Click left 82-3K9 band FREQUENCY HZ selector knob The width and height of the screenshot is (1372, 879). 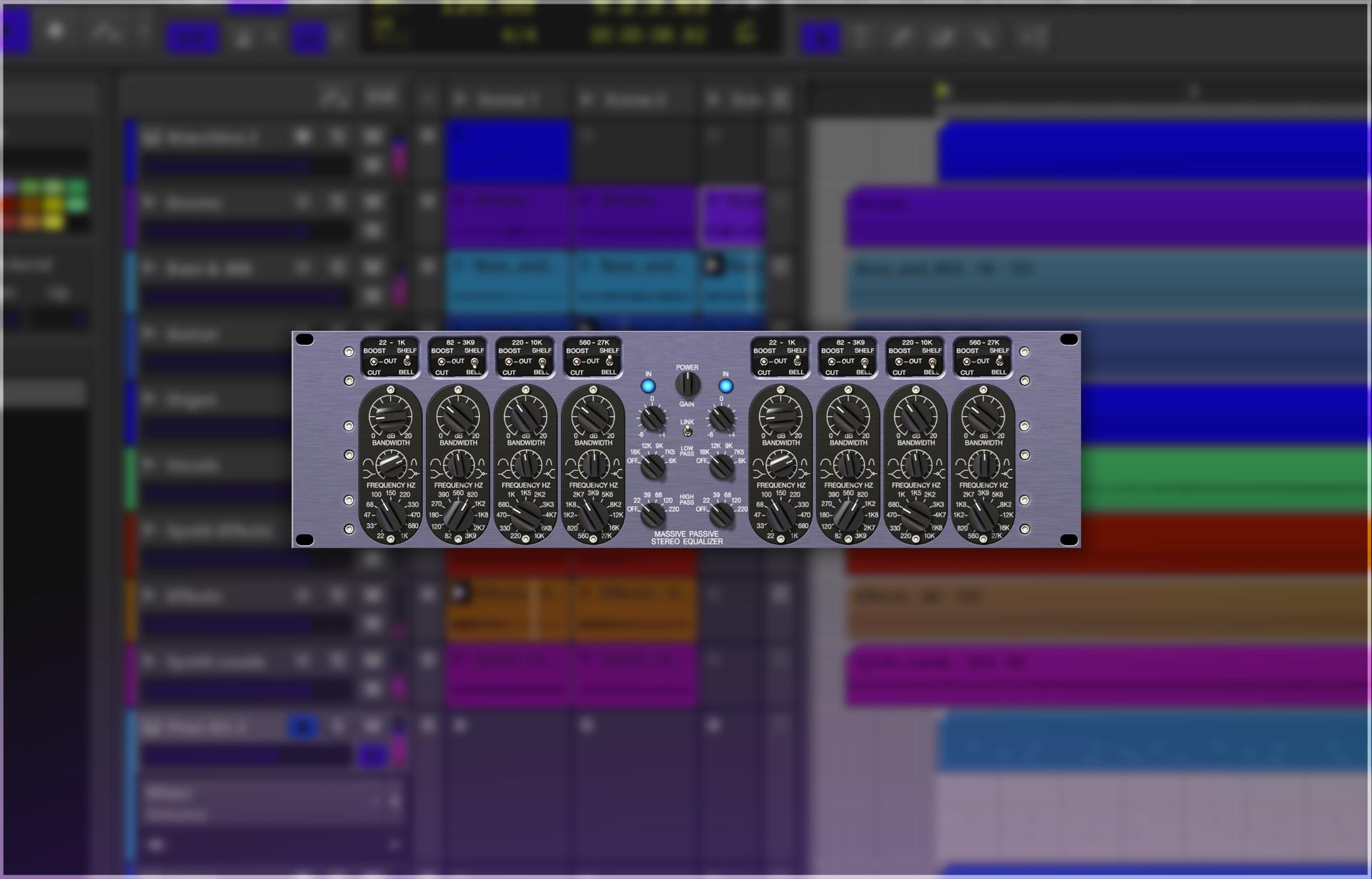coord(458,515)
